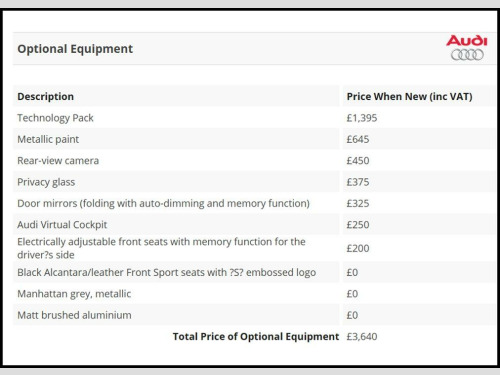Click the Total Price of Optional Equipment label
Screen dimensions: 500x375
(256, 337)
